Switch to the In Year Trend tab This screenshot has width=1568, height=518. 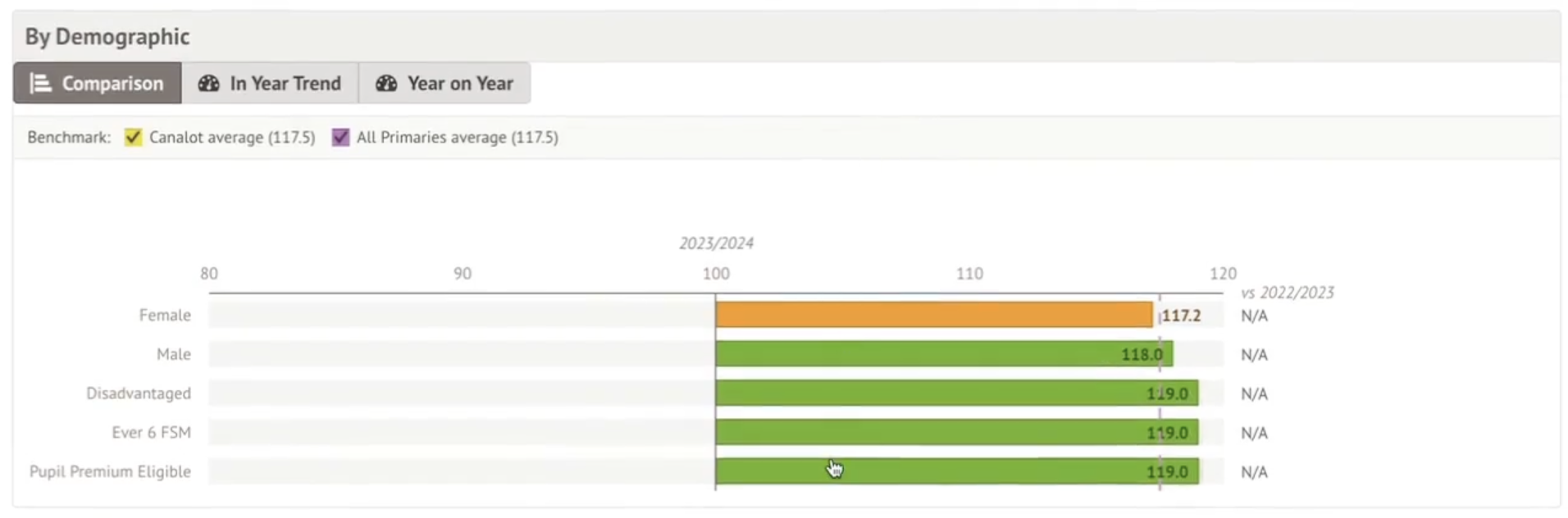click(x=270, y=84)
